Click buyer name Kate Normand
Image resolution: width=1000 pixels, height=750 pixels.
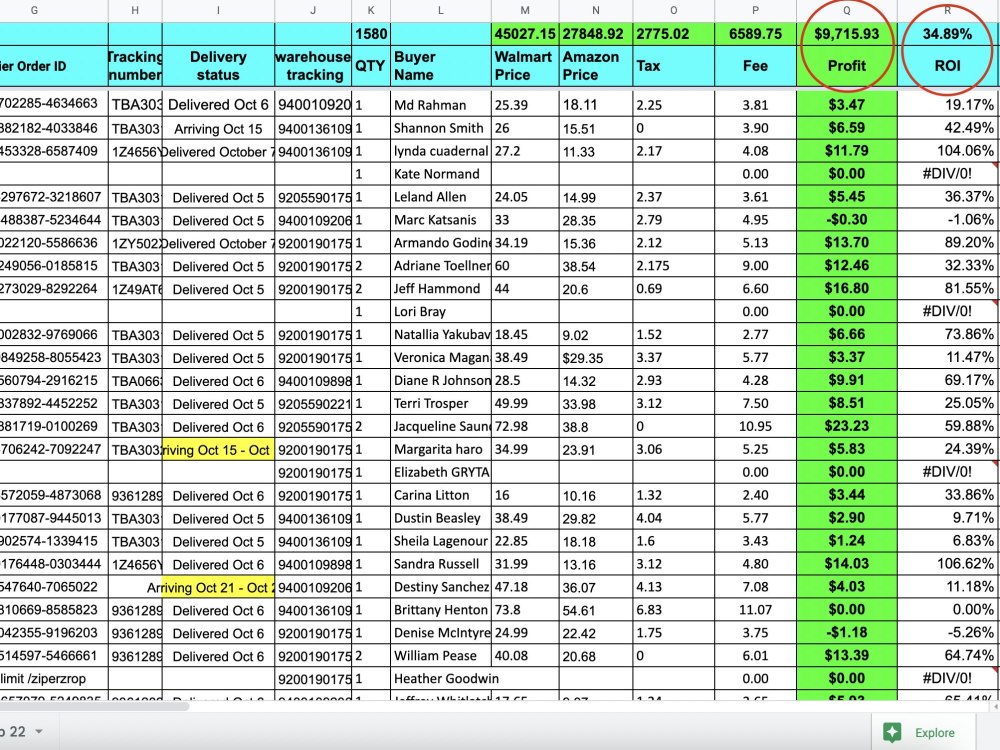[436, 174]
